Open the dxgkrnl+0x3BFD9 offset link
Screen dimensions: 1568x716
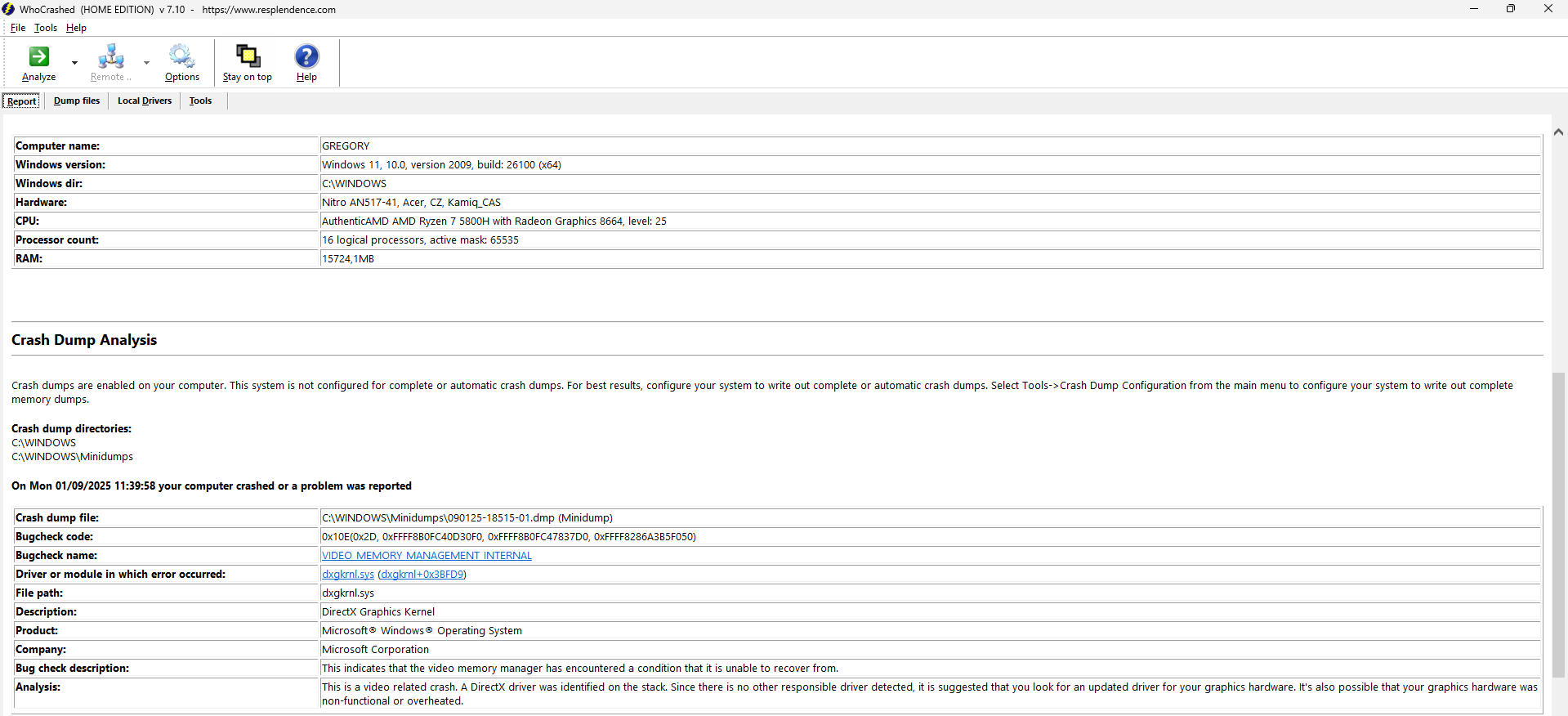point(422,575)
